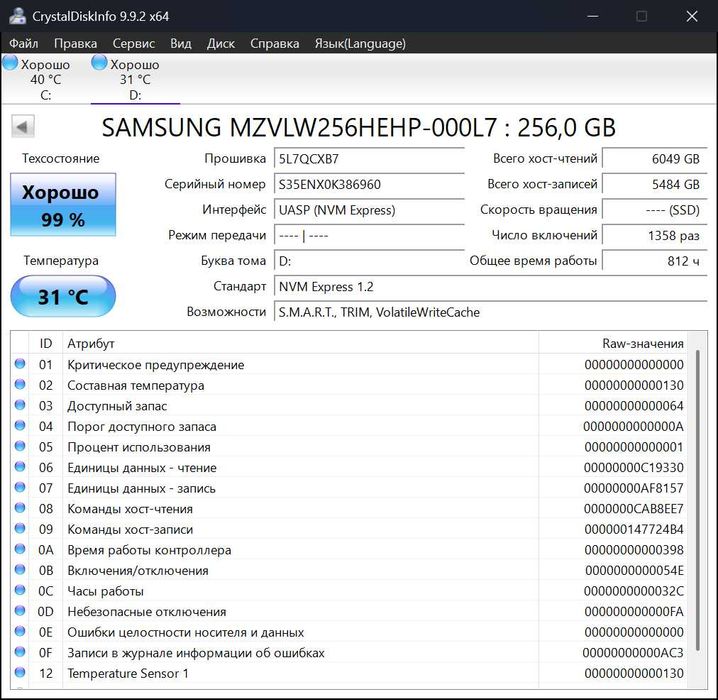Open the Вид menu

(181, 43)
